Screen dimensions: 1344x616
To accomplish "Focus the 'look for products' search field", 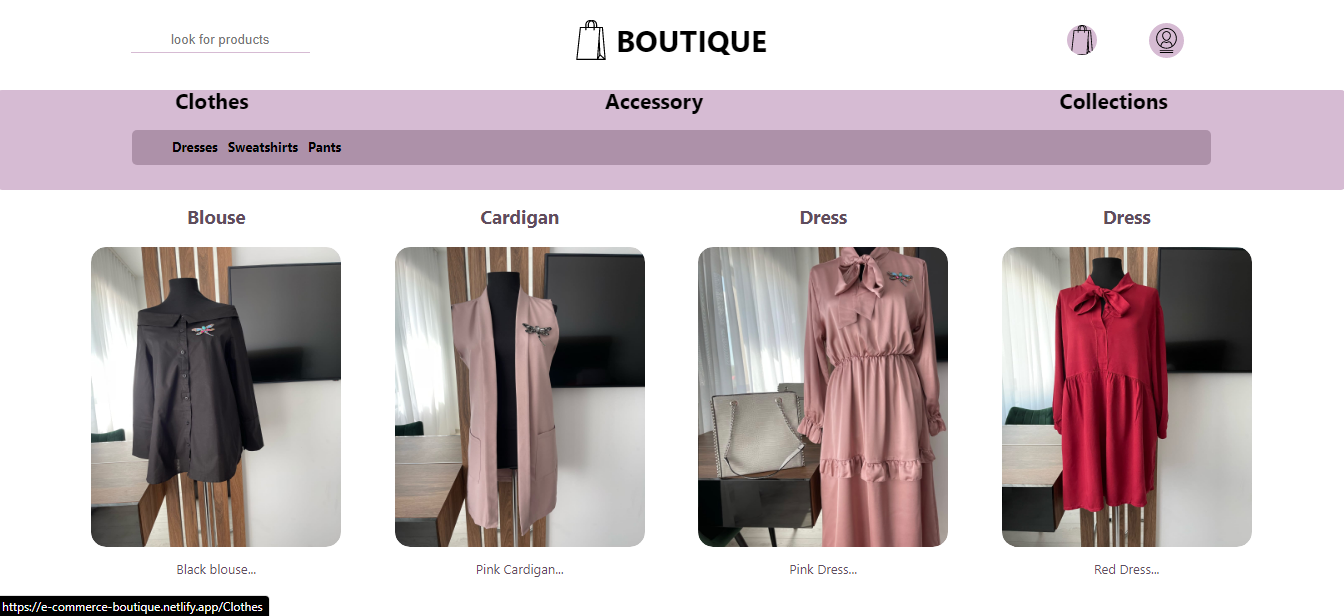I will tap(220, 40).
